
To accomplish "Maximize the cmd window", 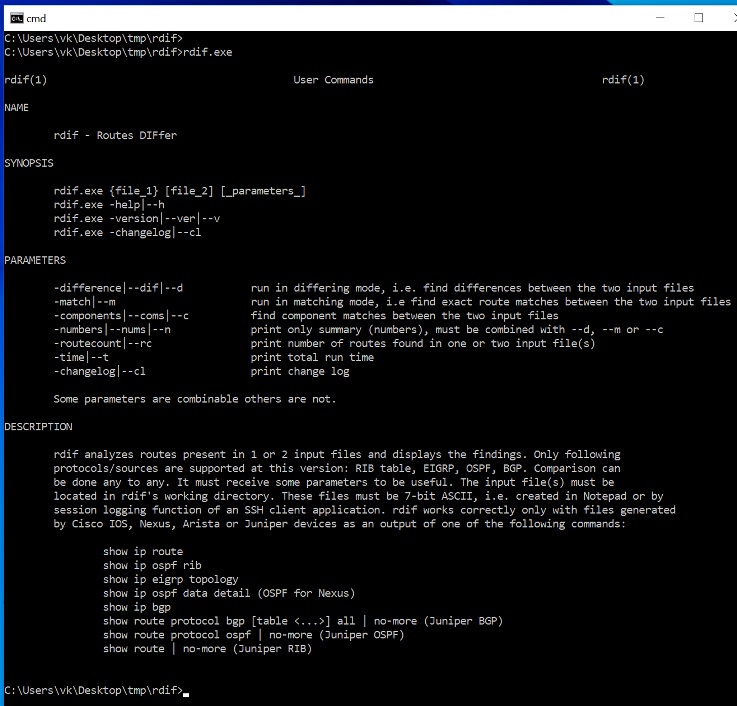I will coord(698,18).
